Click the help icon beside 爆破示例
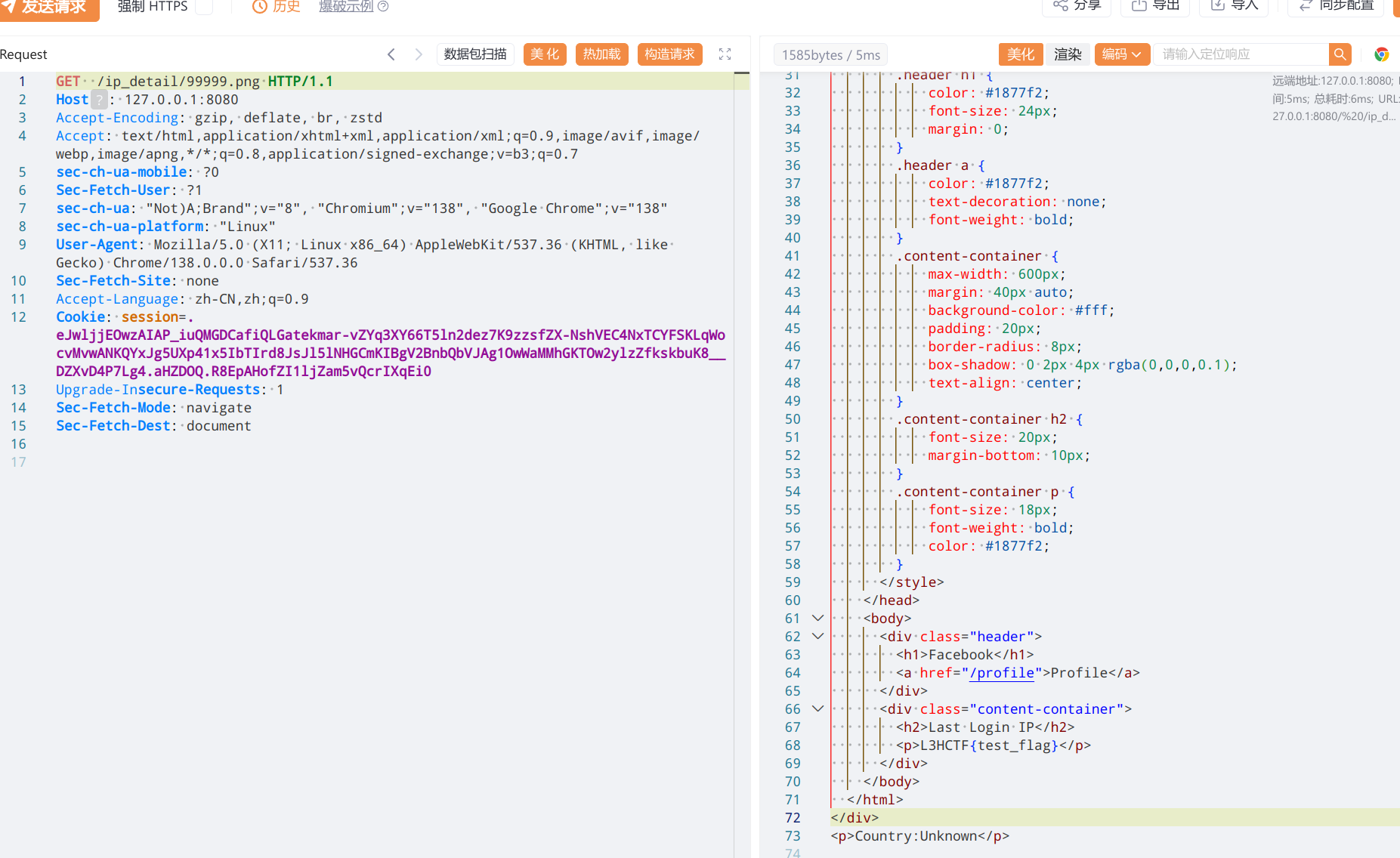This screenshot has width=1400, height=858. (383, 7)
